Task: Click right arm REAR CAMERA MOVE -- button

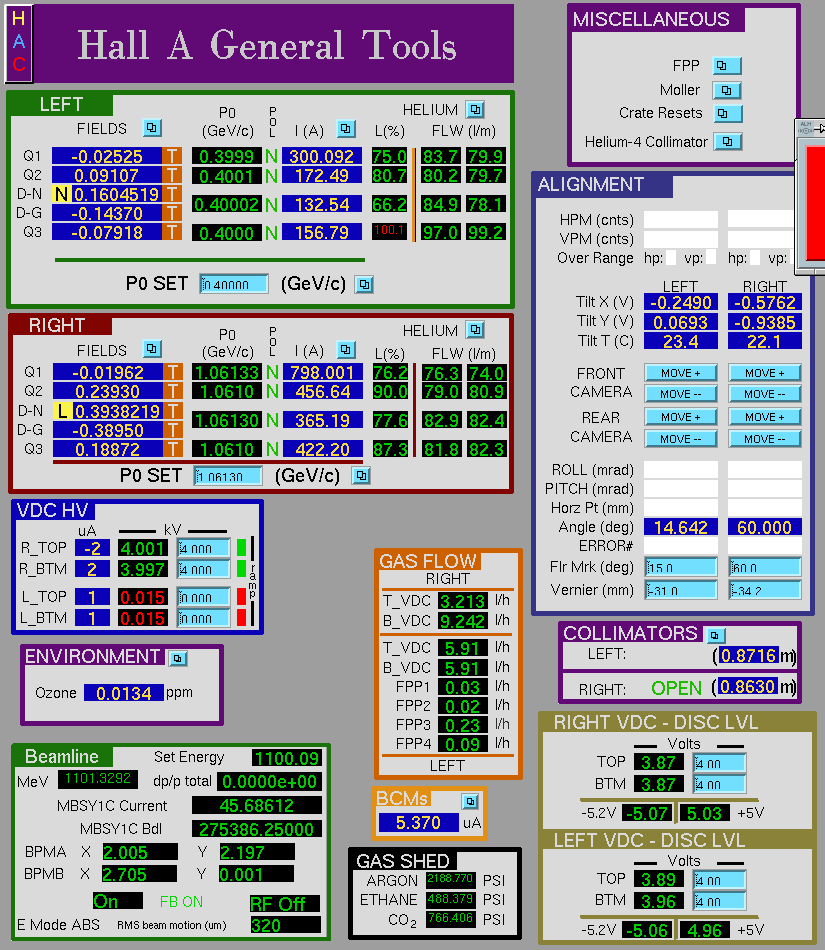Action: point(764,439)
